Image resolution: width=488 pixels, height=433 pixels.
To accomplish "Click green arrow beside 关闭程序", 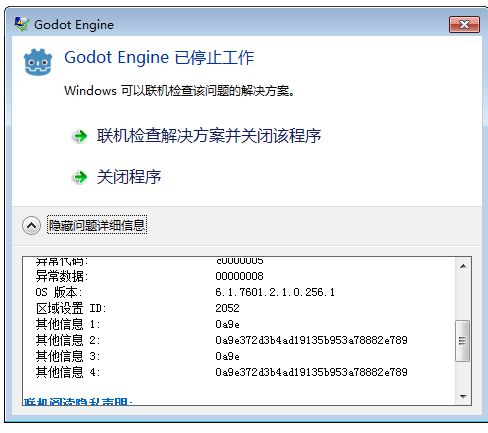I will [x=80, y=177].
